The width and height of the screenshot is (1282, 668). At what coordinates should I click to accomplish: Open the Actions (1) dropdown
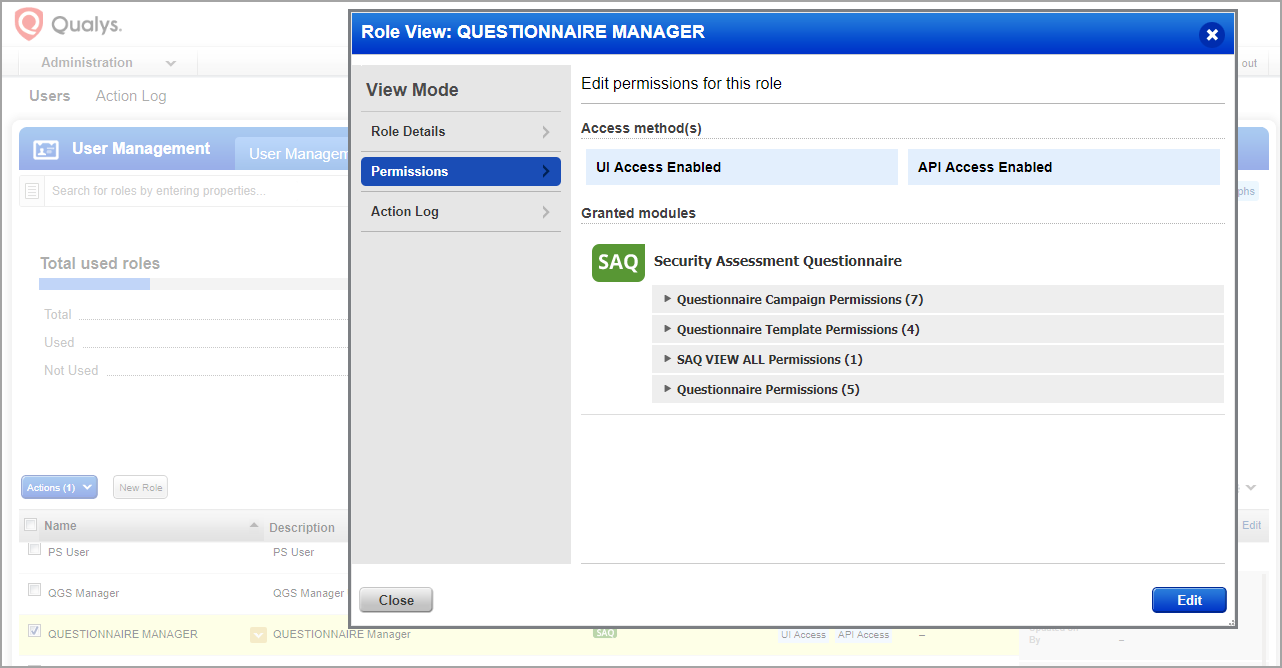[59, 487]
